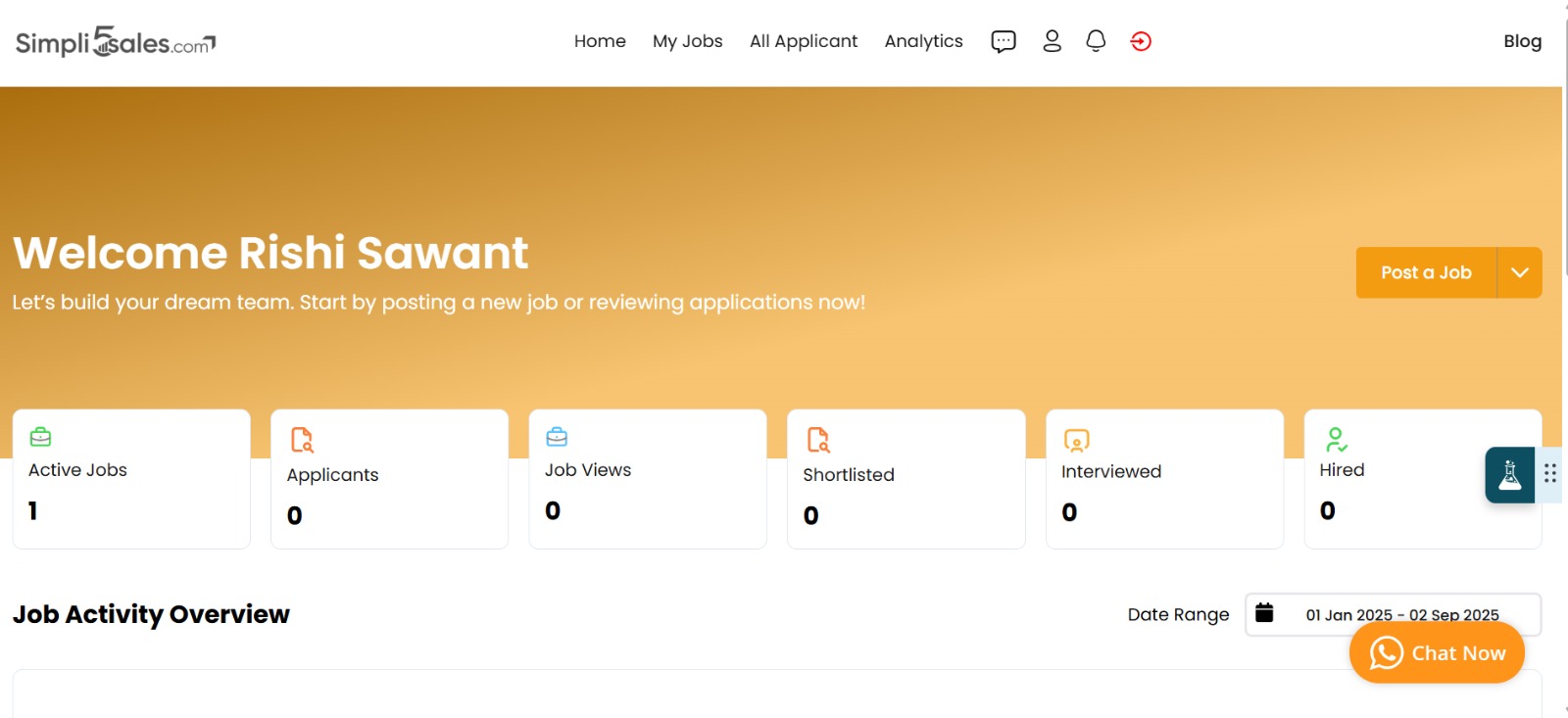Open the chat messages icon in navbar
Screen dimensions: 1568x718
tap(1003, 41)
